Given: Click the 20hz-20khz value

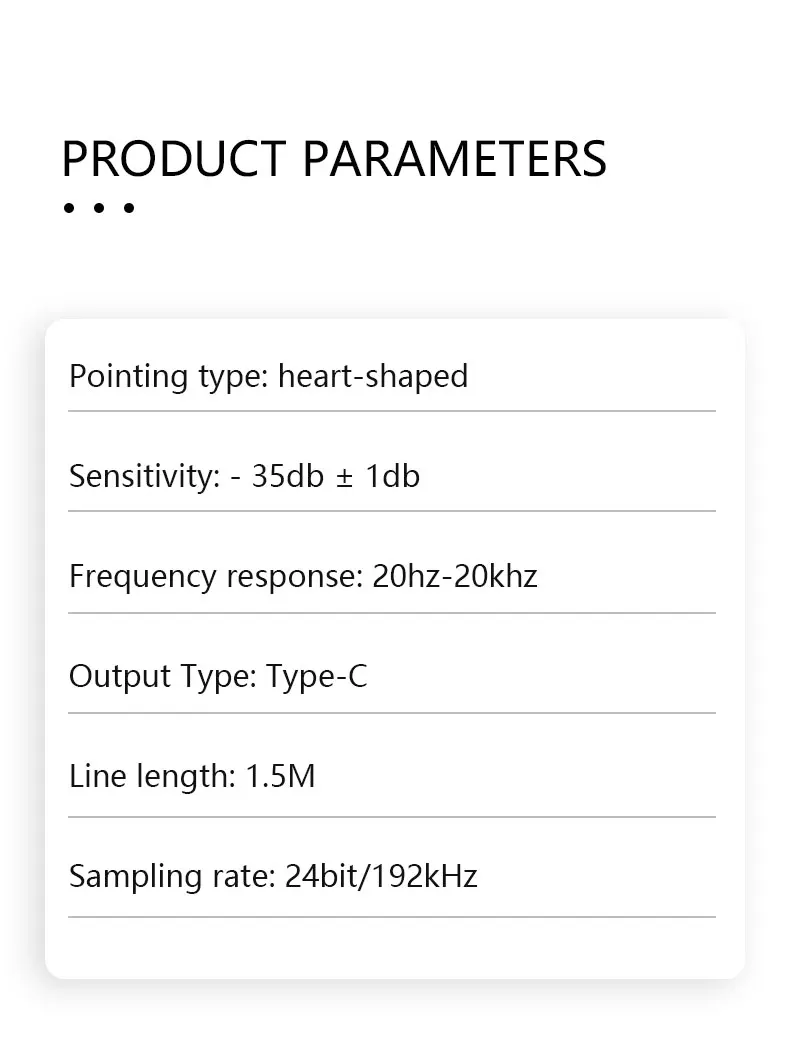Looking at the screenshot, I should pyautogui.click(x=455, y=577).
